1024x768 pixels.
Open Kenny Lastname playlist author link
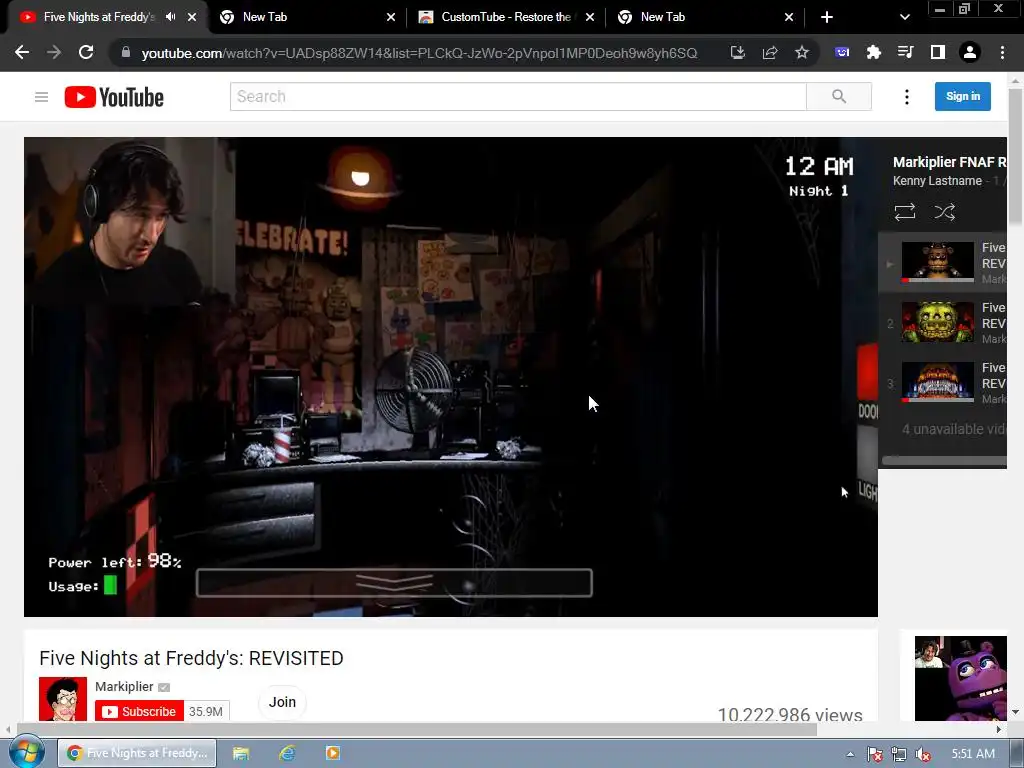click(x=937, y=181)
